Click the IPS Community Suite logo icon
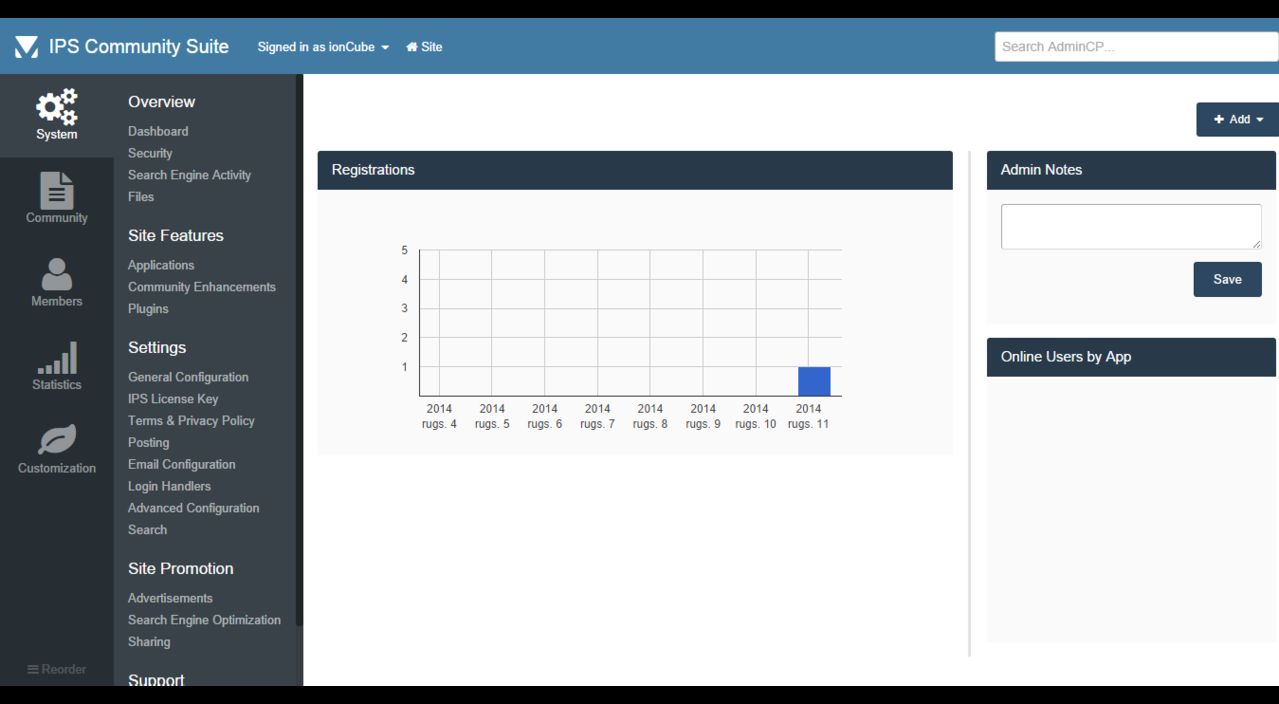1279x704 pixels. 26,47
